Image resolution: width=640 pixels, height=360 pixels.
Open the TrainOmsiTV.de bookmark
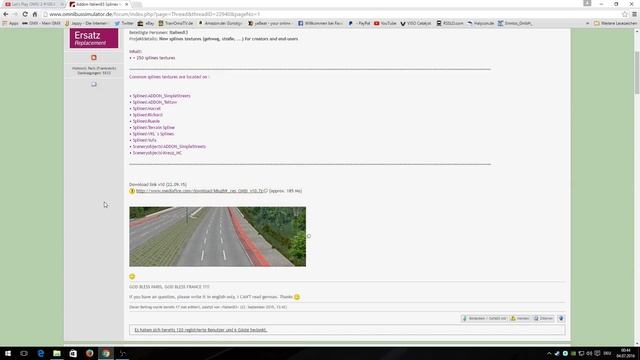point(176,23)
